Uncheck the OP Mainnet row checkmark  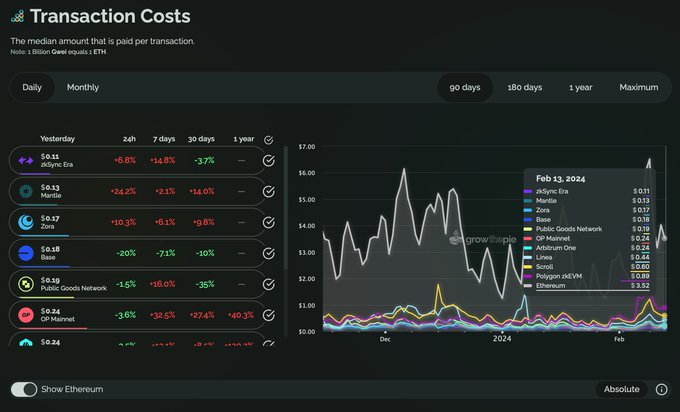(268, 315)
